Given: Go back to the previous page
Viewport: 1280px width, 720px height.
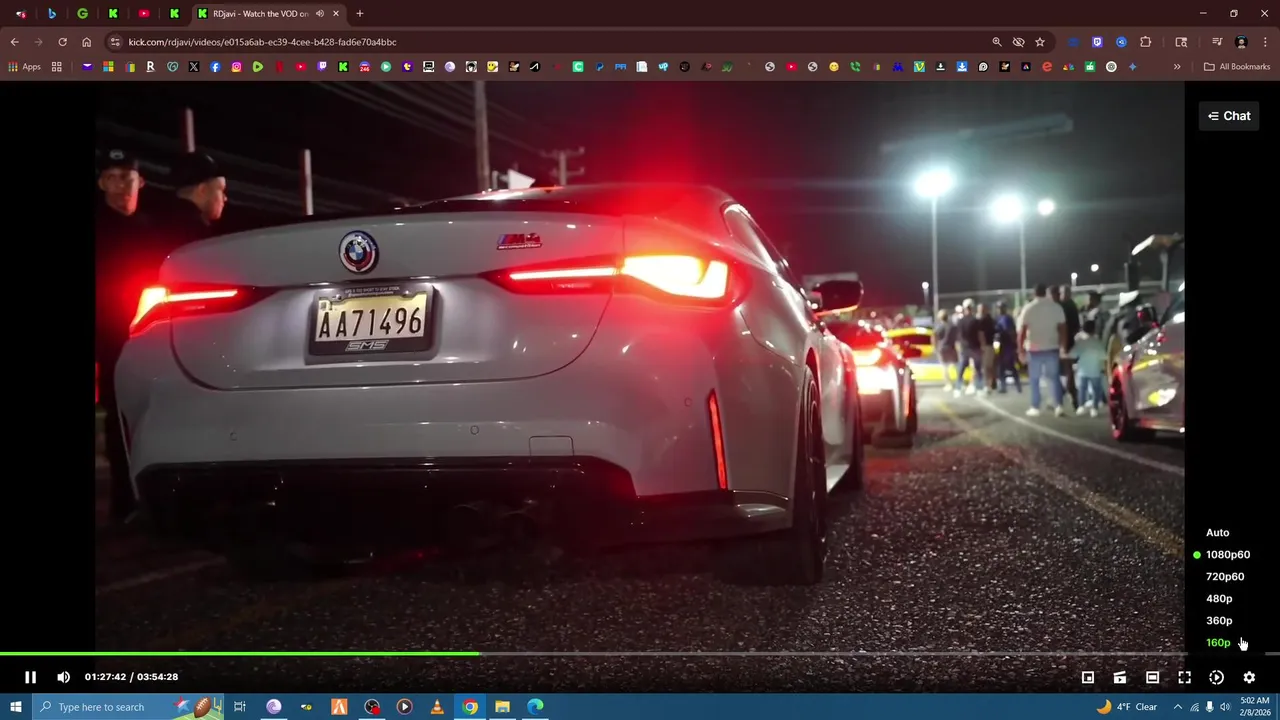Looking at the screenshot, I should click(14, 42).
